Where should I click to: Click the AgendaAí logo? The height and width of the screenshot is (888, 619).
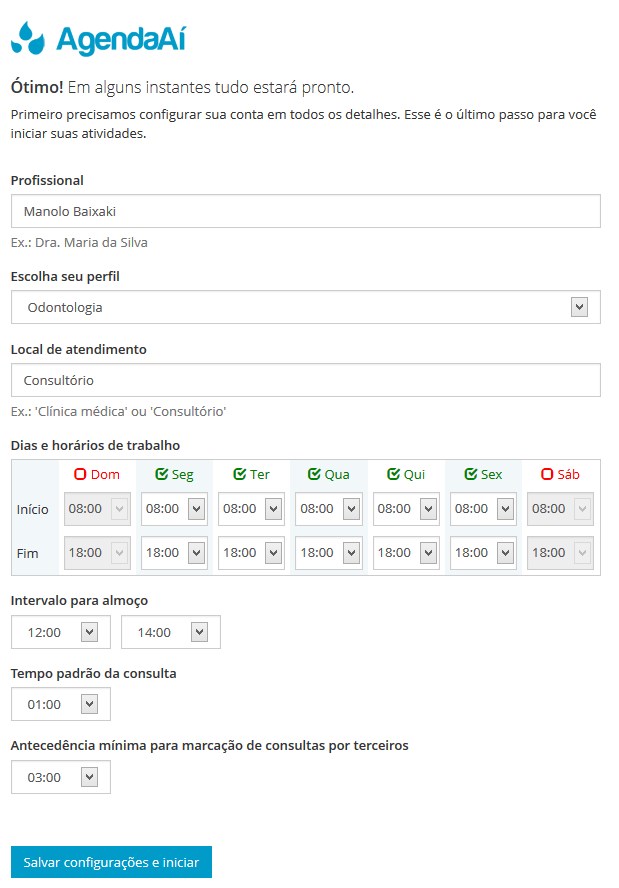click(x=98, y=38)
